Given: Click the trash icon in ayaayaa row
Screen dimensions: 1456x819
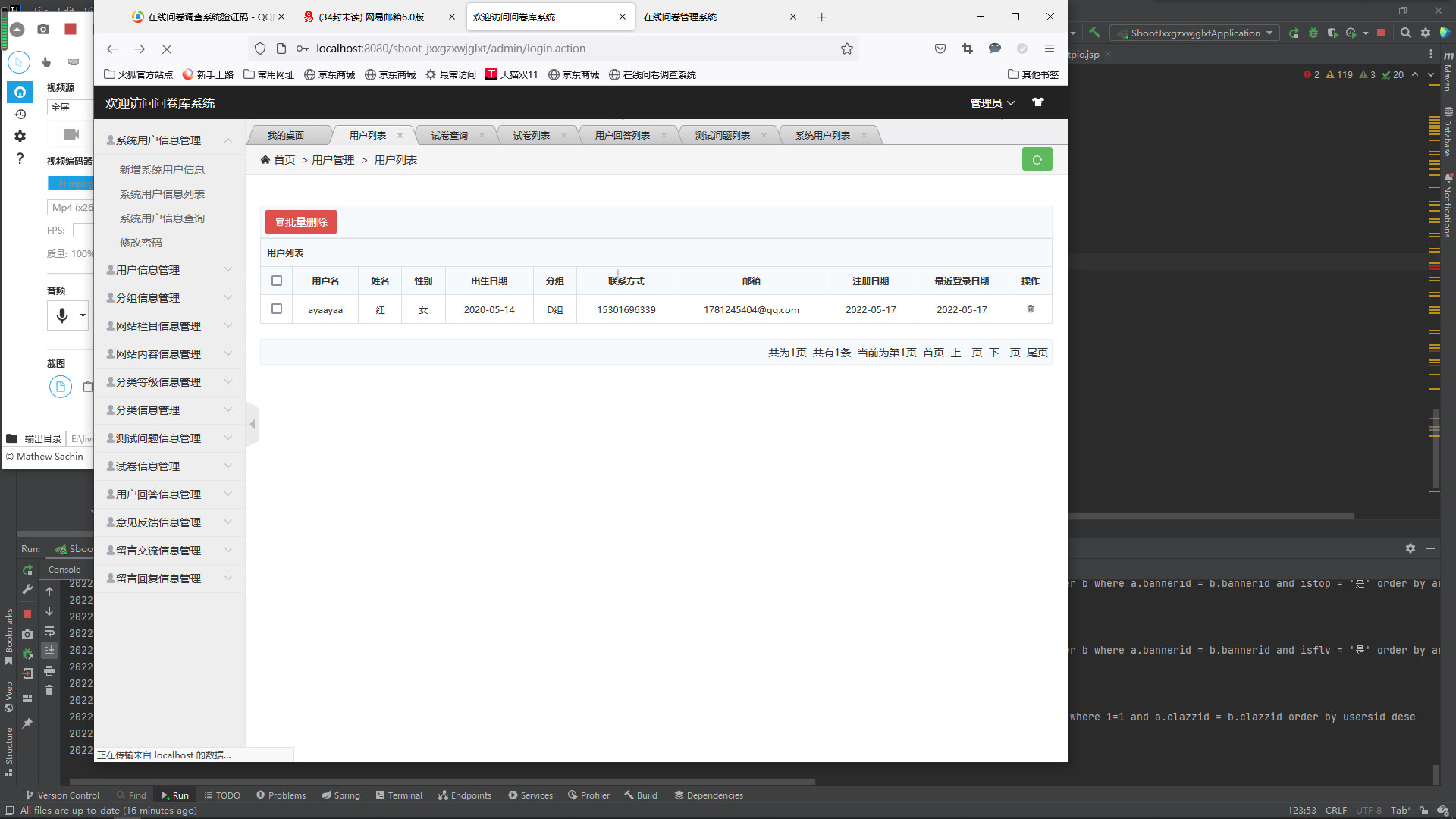Looking at the screenshot, I should [1030, 309].
